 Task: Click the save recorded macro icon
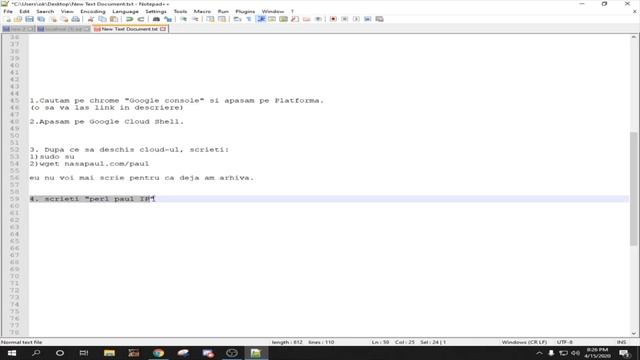pyautogui.click(x=379, y=19)
